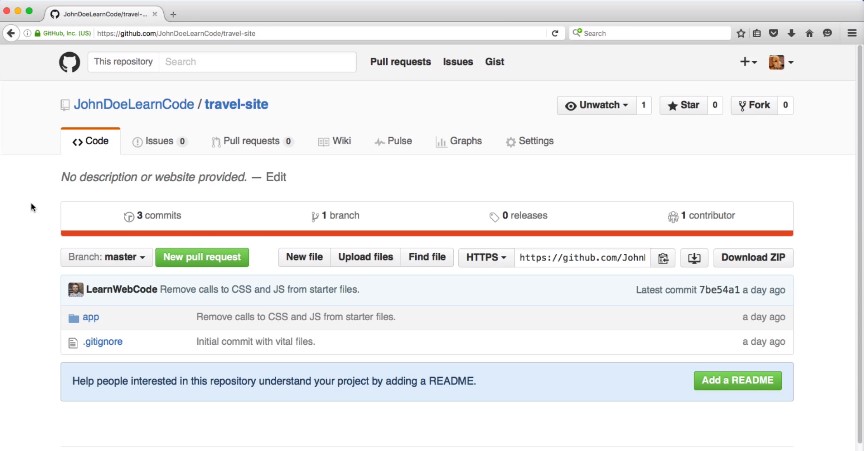
Task: Expand the plus create-new dropdown
Action: [x=748, y=62]
